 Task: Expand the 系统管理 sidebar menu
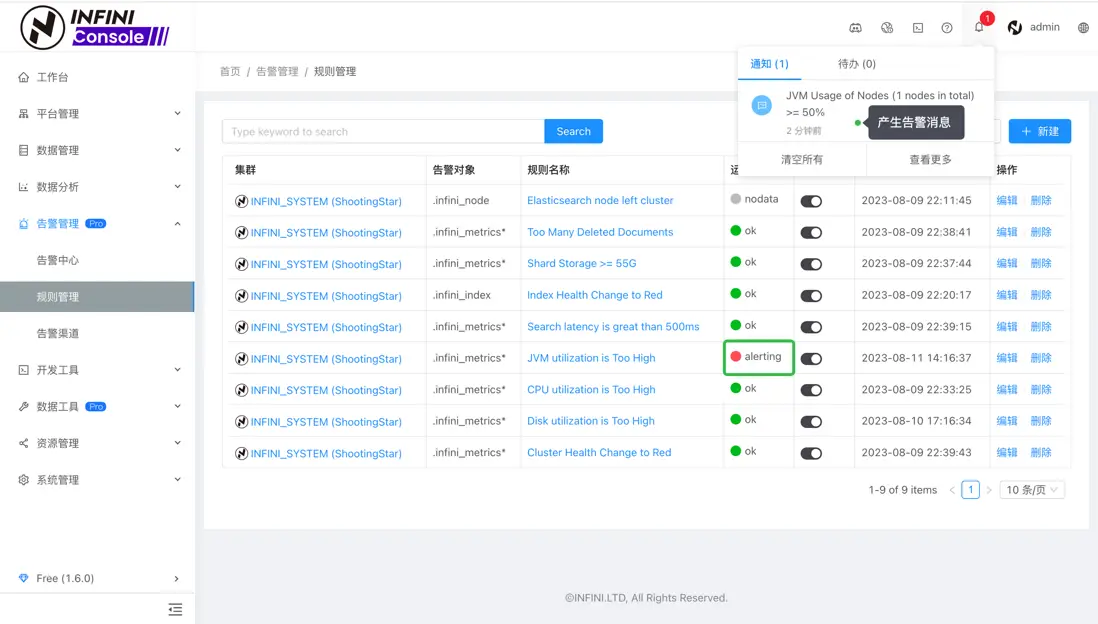pyautogui.click(x=97, y=480)
